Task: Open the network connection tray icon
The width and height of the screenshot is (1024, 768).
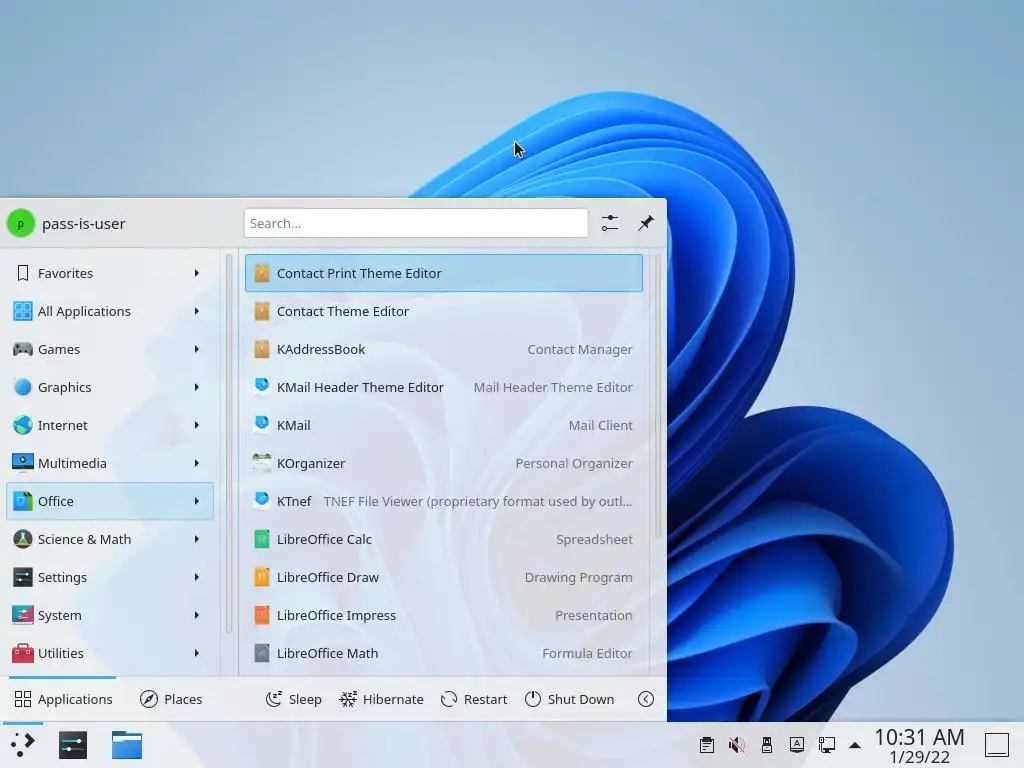Action: [827, 744]
